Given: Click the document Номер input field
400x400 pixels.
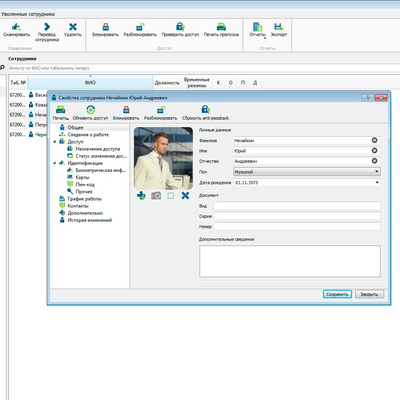Looking at the screenshot, I should click(x=297, y=226).
